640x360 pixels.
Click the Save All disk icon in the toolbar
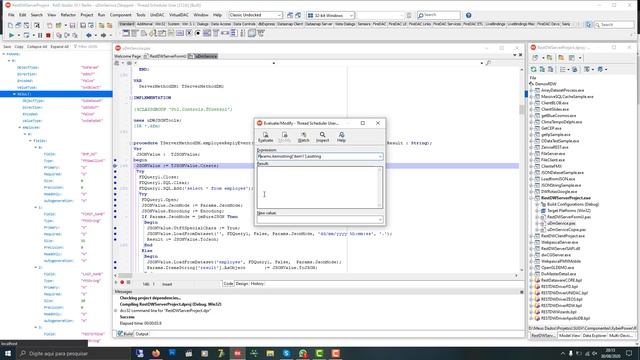click(x=83, y=25)
